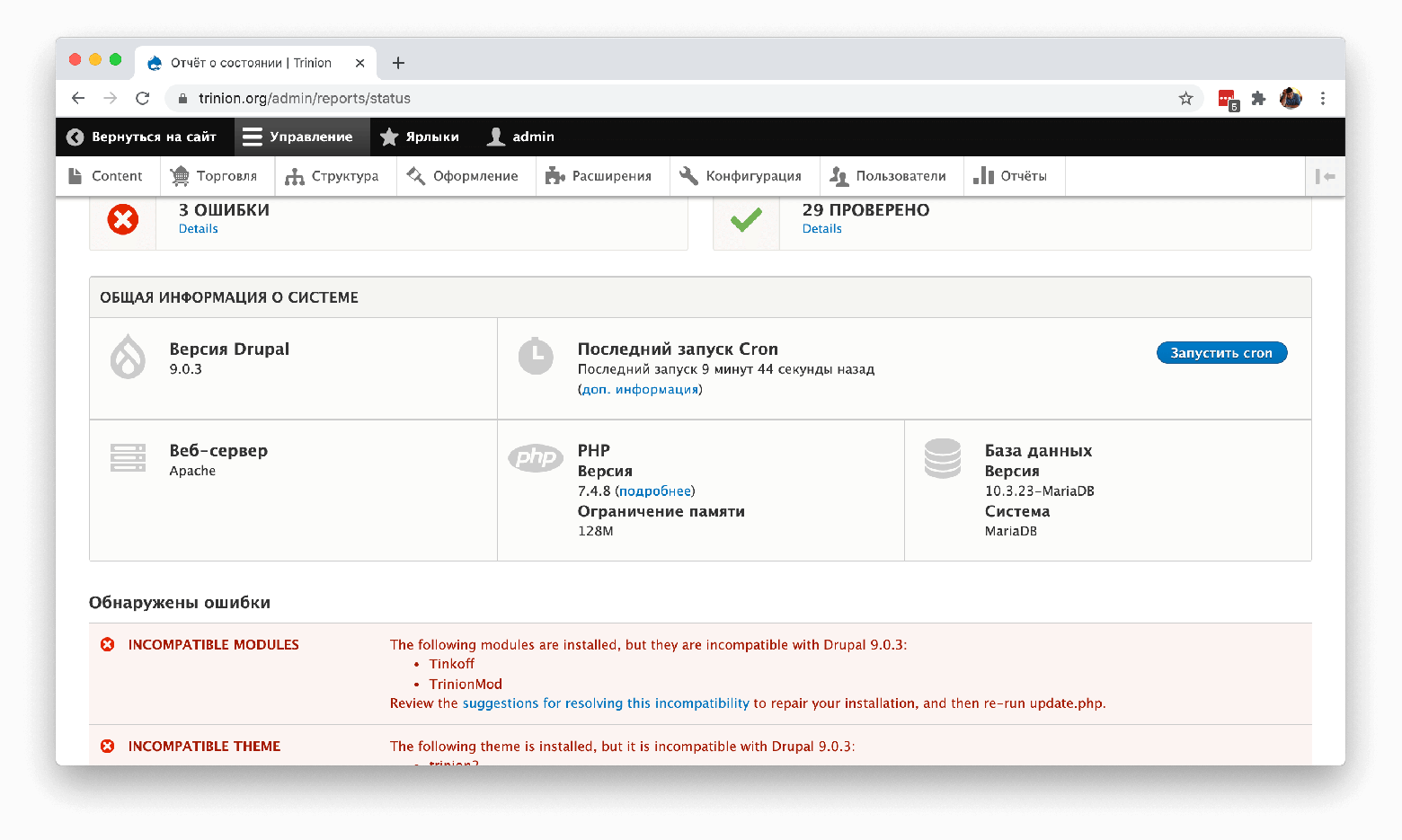
Task: Click Details under 29 ПРОВЕРЕНО
Action: click(x=821, y=229)
